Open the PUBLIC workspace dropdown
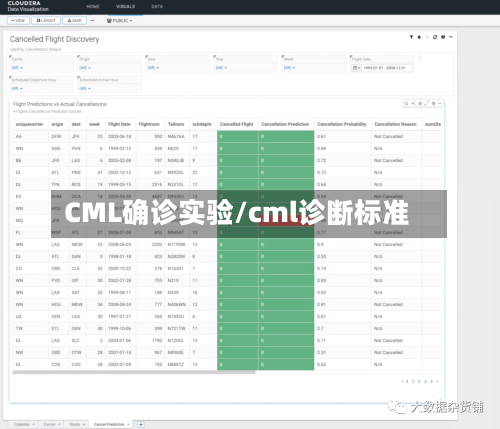Viewport: 500px width, 429px height. coord(119,21)
